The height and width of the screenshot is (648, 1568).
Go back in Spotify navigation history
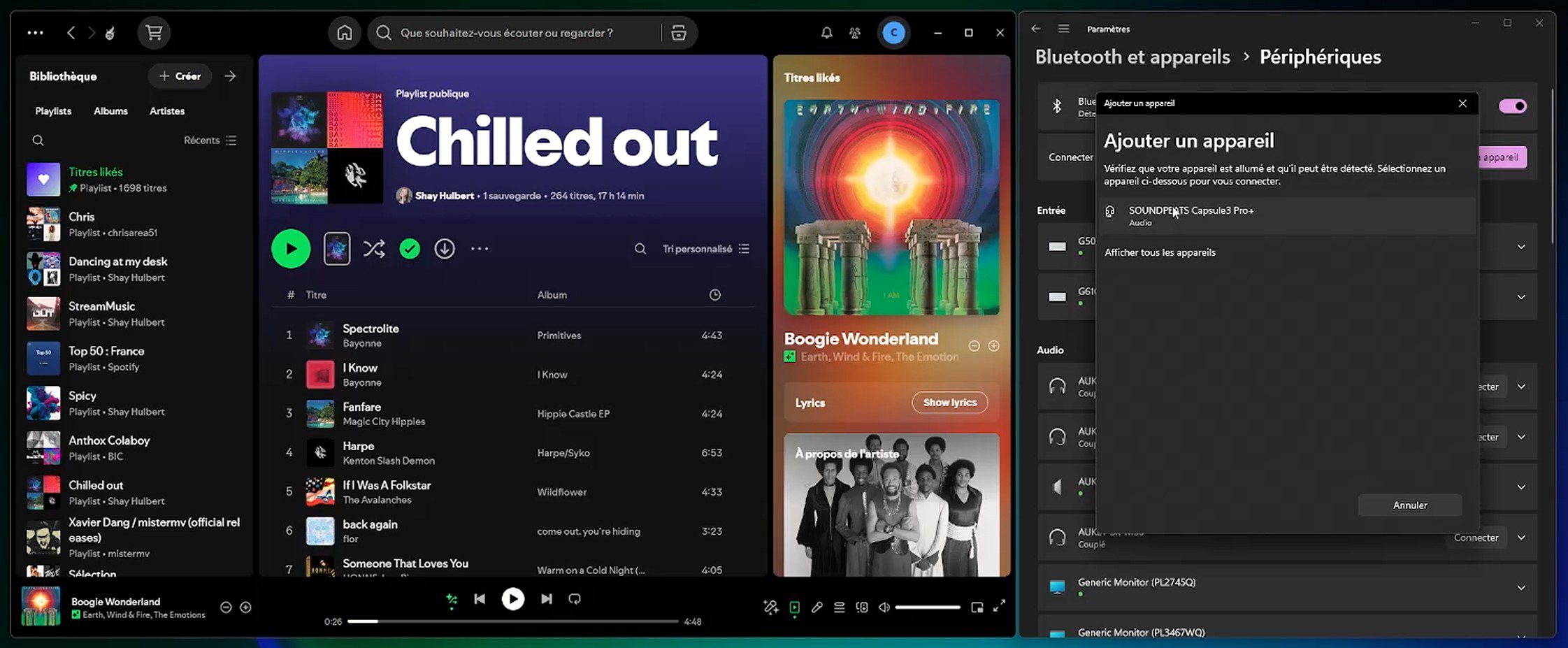71,32
